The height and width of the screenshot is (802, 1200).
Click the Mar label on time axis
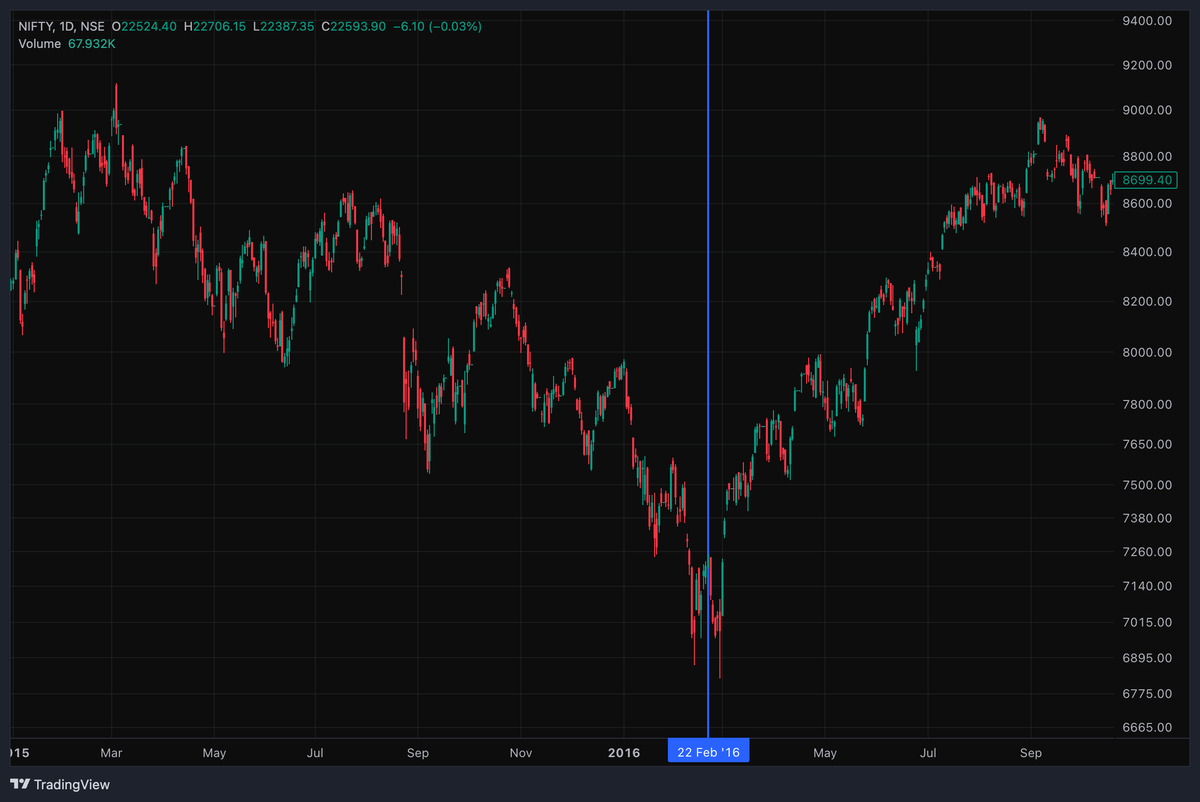112,753
